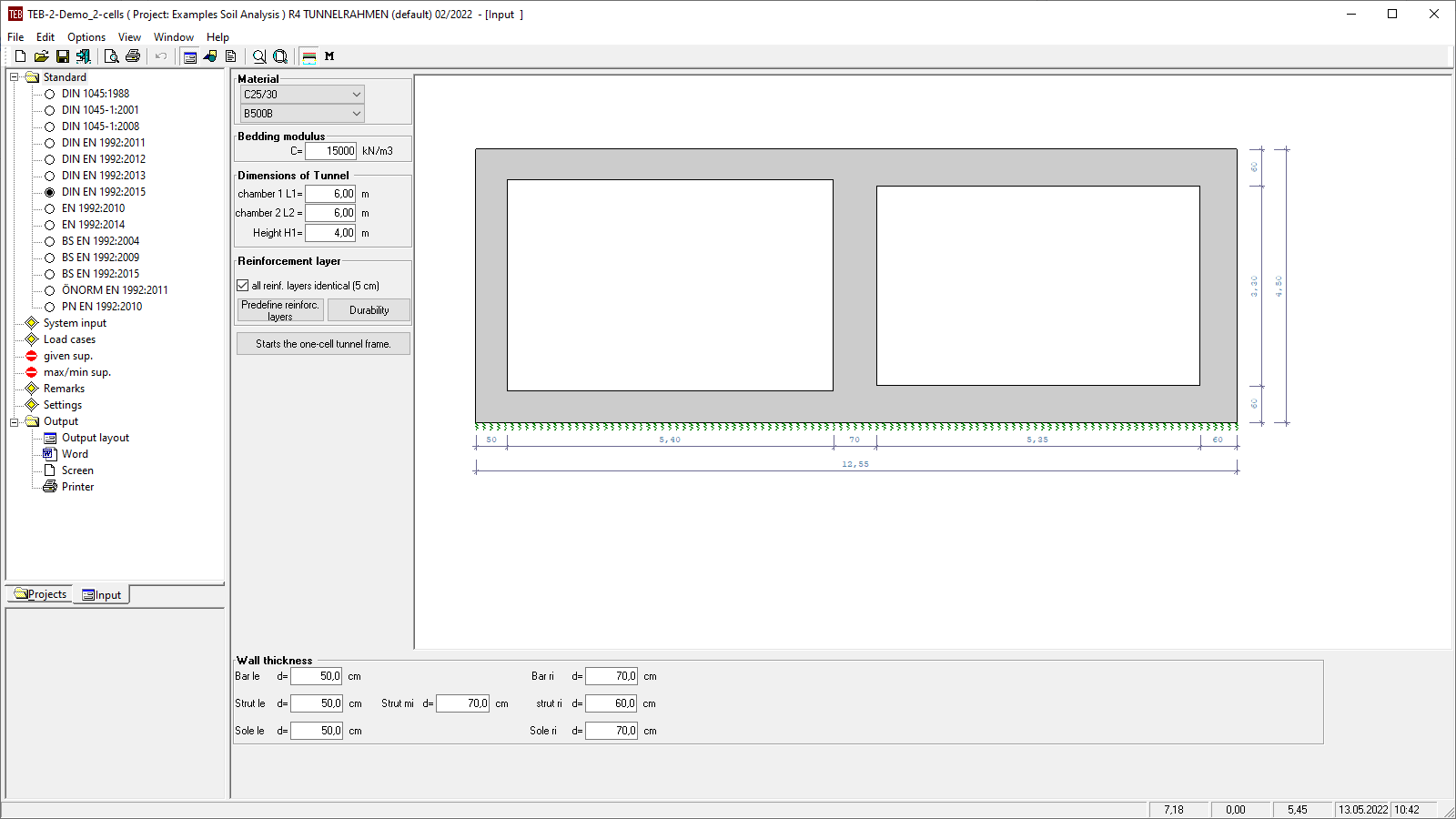Click the Screen output icon

pos(50,470)
